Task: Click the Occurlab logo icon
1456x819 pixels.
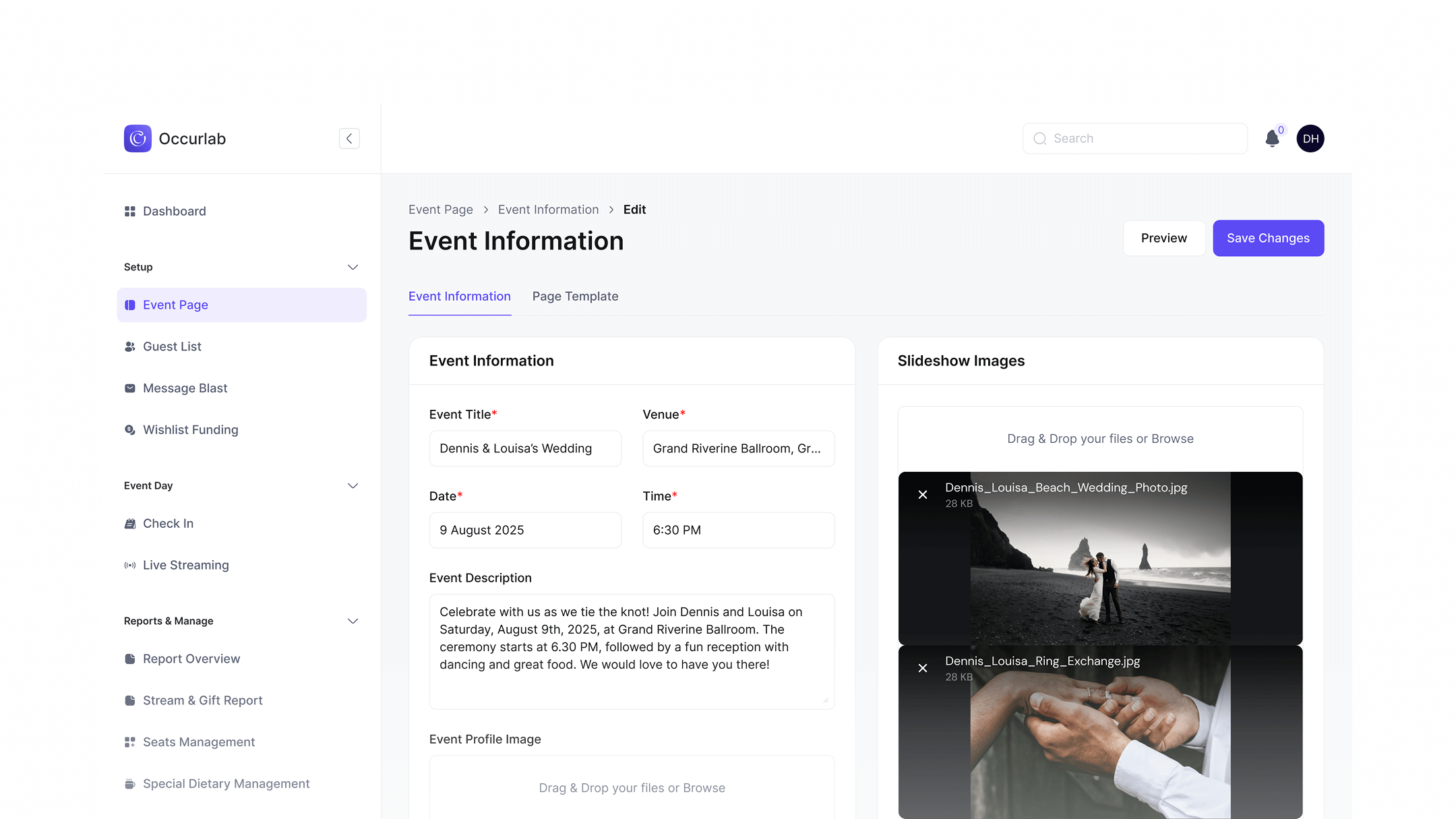Action: (x=138, y=139)
